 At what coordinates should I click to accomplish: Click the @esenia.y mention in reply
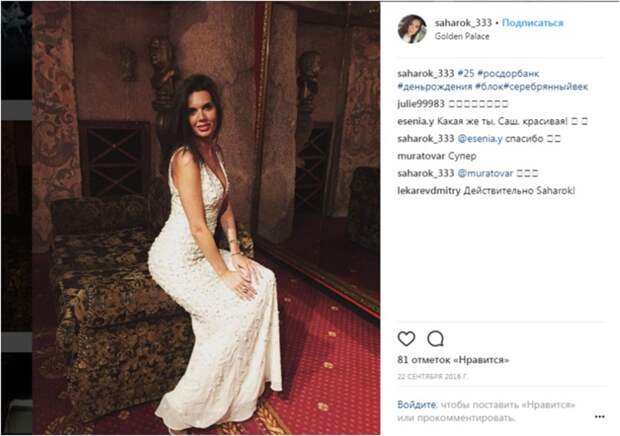(x=480, y=139)
